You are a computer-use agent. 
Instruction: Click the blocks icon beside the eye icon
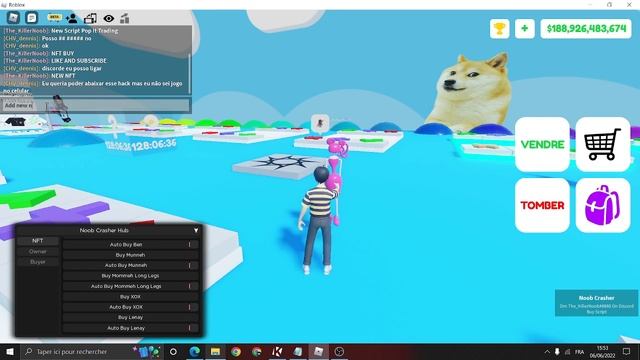coord(125,18)
